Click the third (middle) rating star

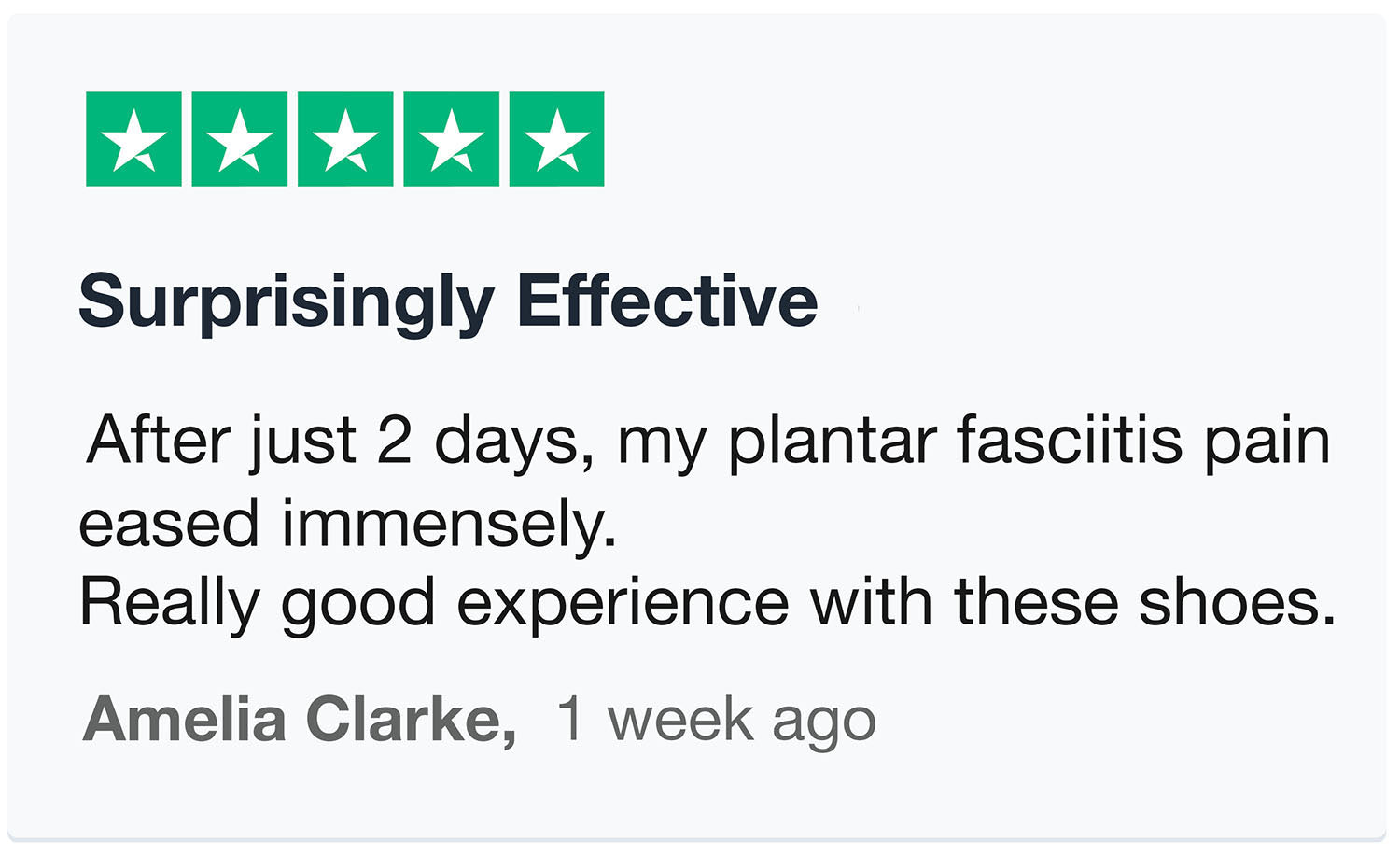tap(345, 139)
